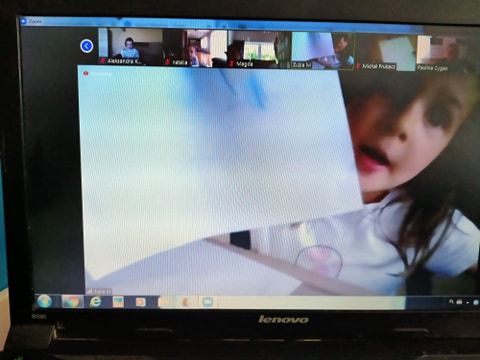Launch Internet Explorer from the taskbar

(96, 302)
